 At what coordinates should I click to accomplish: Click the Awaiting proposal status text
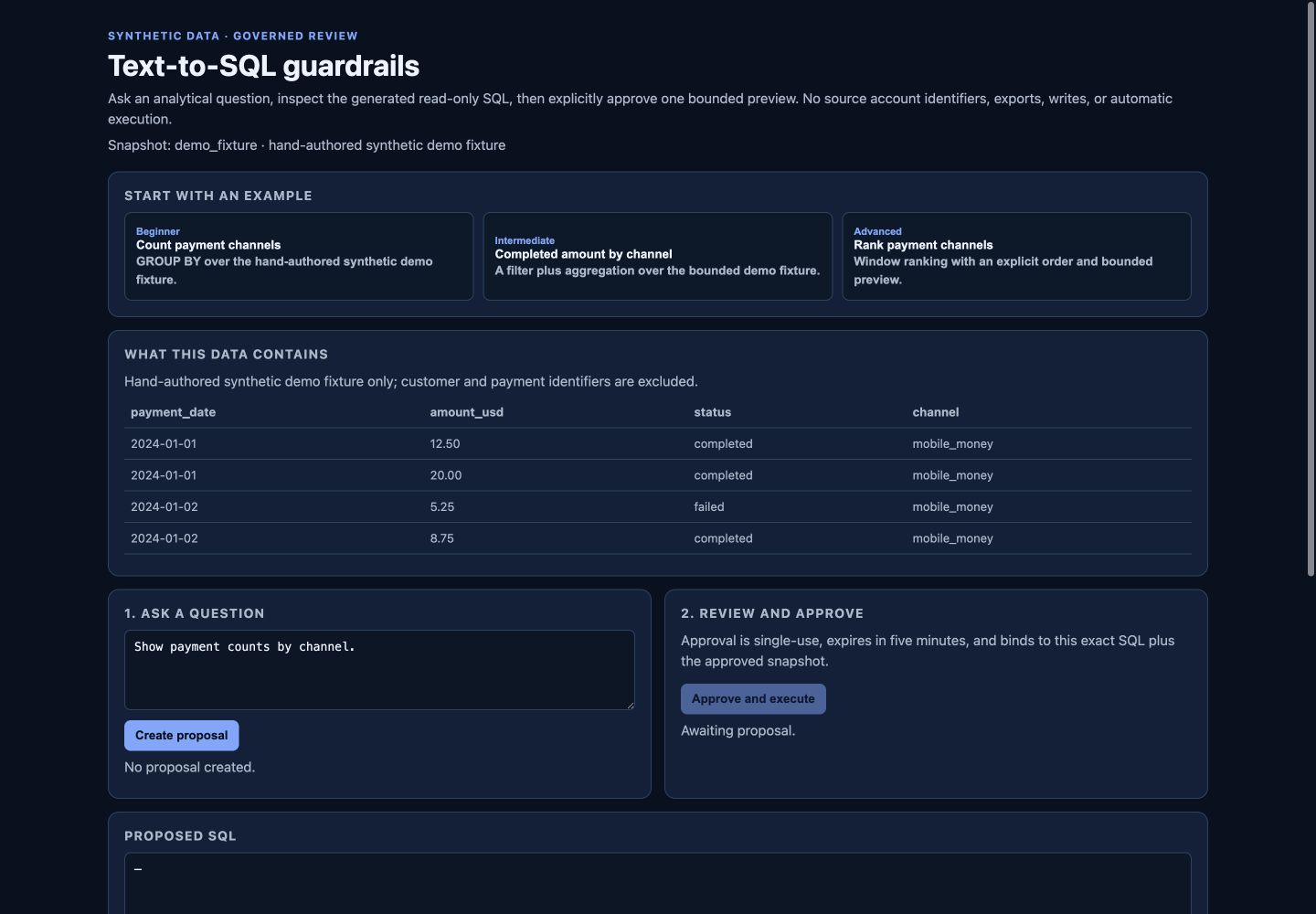point(738,731)
